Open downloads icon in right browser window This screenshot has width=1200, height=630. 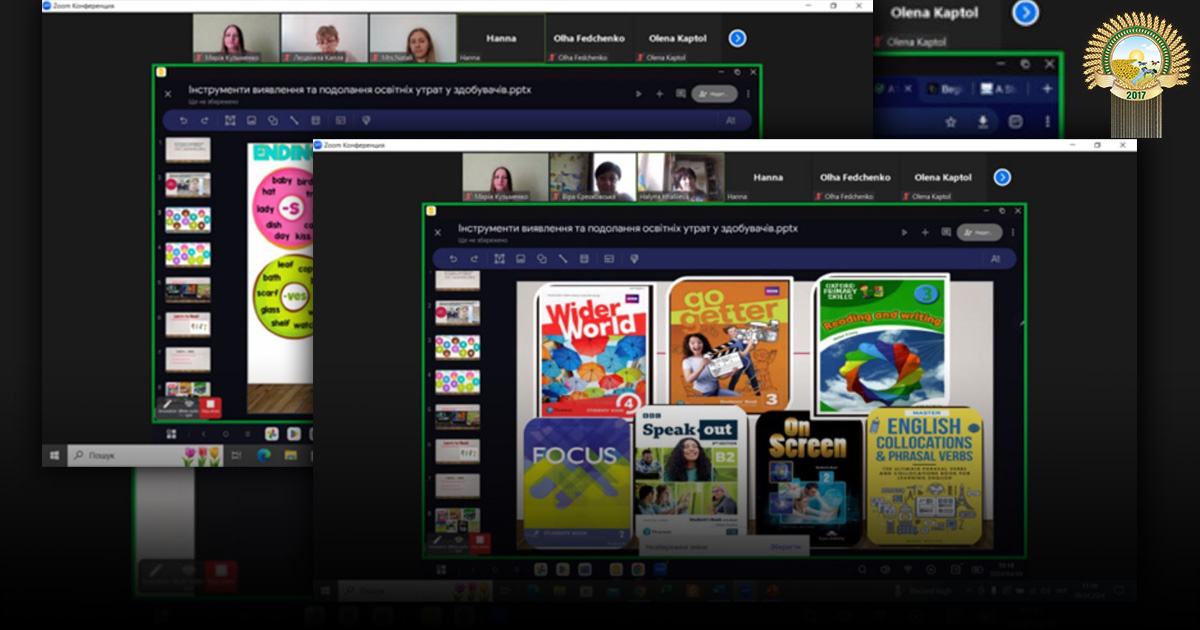[x=983, y=121]
